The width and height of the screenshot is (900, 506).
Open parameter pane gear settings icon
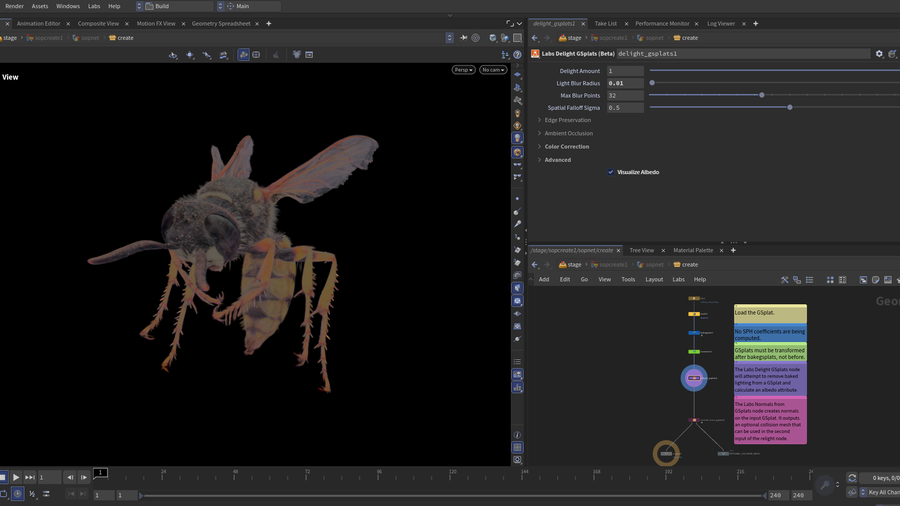coord(879,53)
